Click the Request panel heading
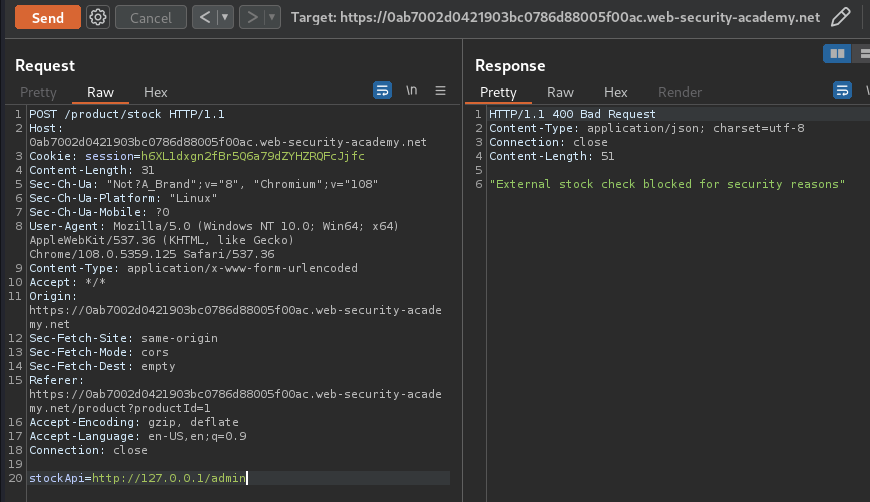 pyautogui.click(x=44, y=65)
